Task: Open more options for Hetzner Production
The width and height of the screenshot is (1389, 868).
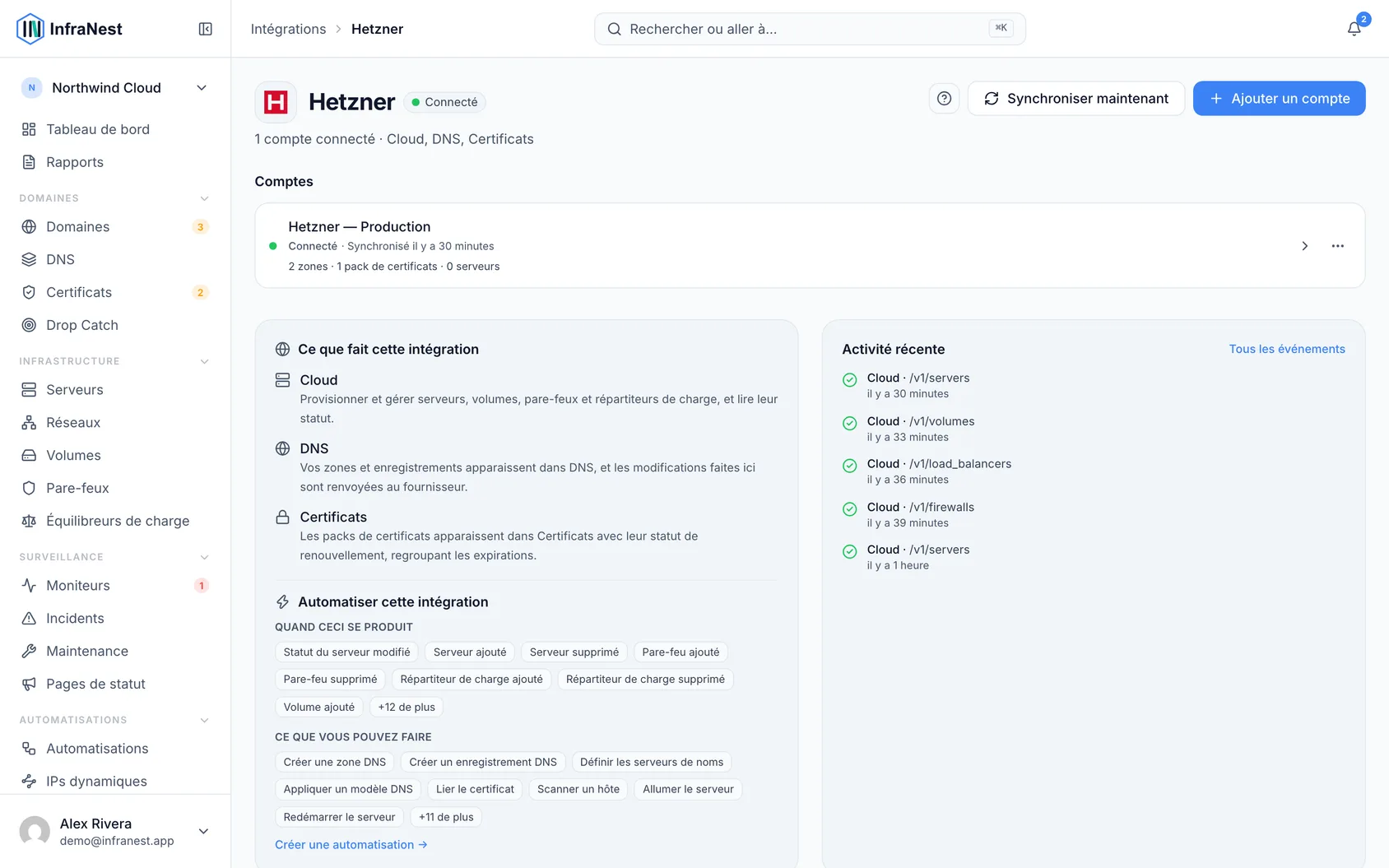Action: (1338, 246)
